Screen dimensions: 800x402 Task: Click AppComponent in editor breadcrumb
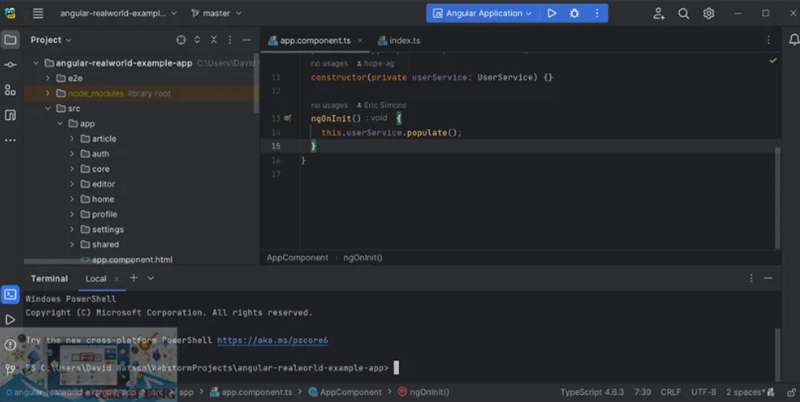[297, 258]
